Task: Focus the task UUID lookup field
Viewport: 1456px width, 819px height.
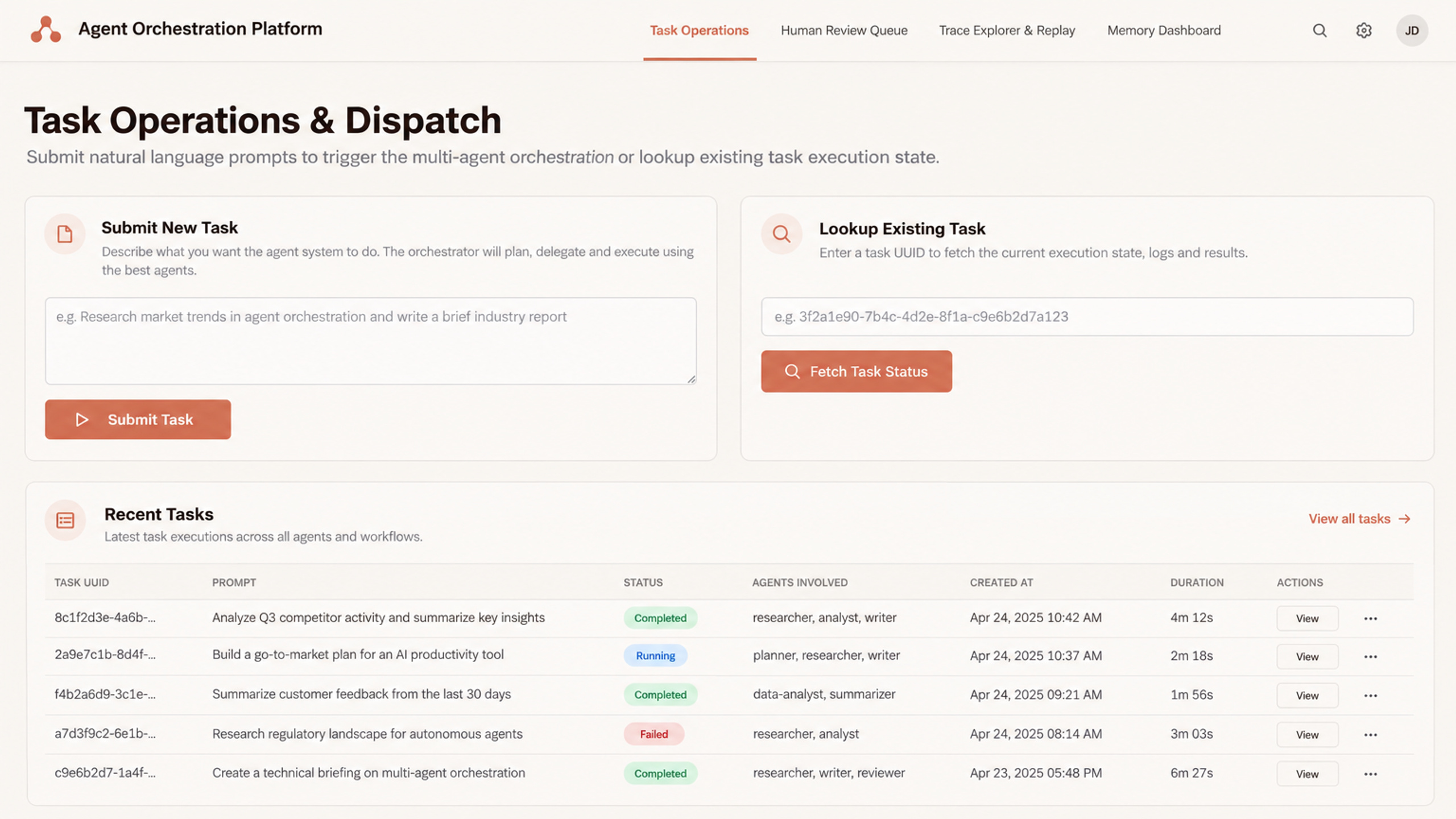Action: [1087, 316]
